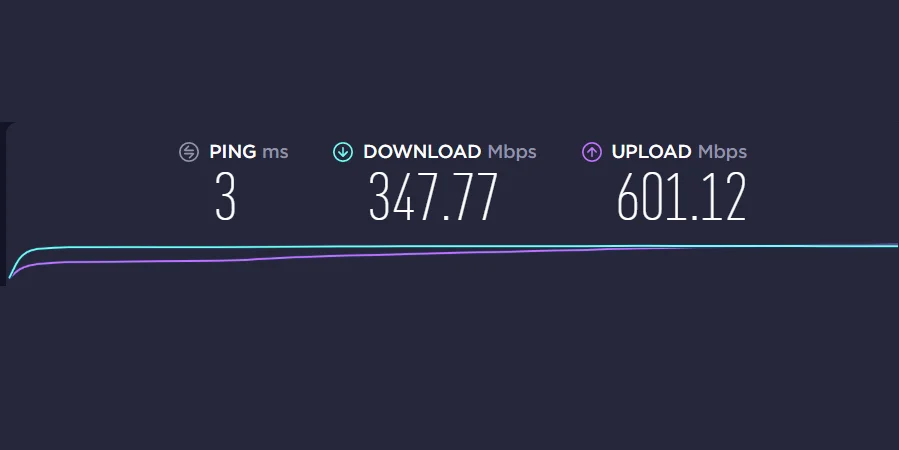Click the graph origin where both lines start
Viewport: 899px width, 450px height.
(x=10, y=277)
